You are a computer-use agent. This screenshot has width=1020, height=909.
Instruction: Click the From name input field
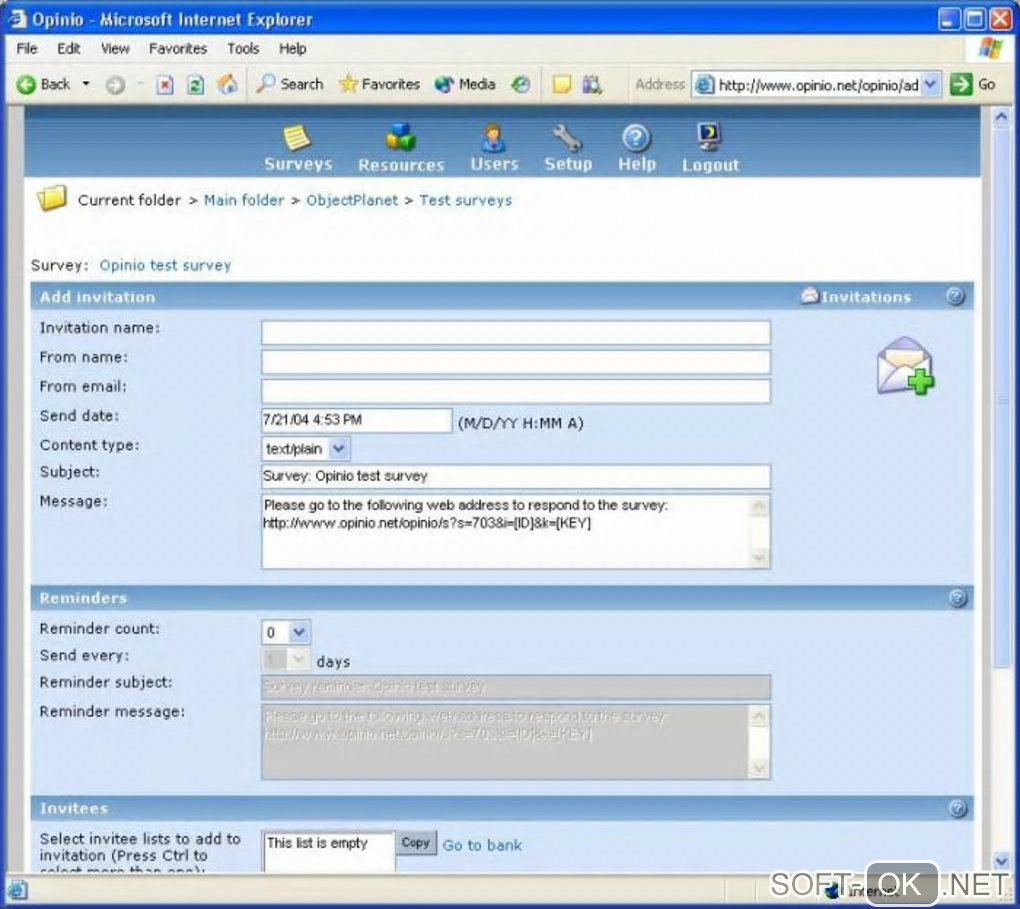pos(516,362)
